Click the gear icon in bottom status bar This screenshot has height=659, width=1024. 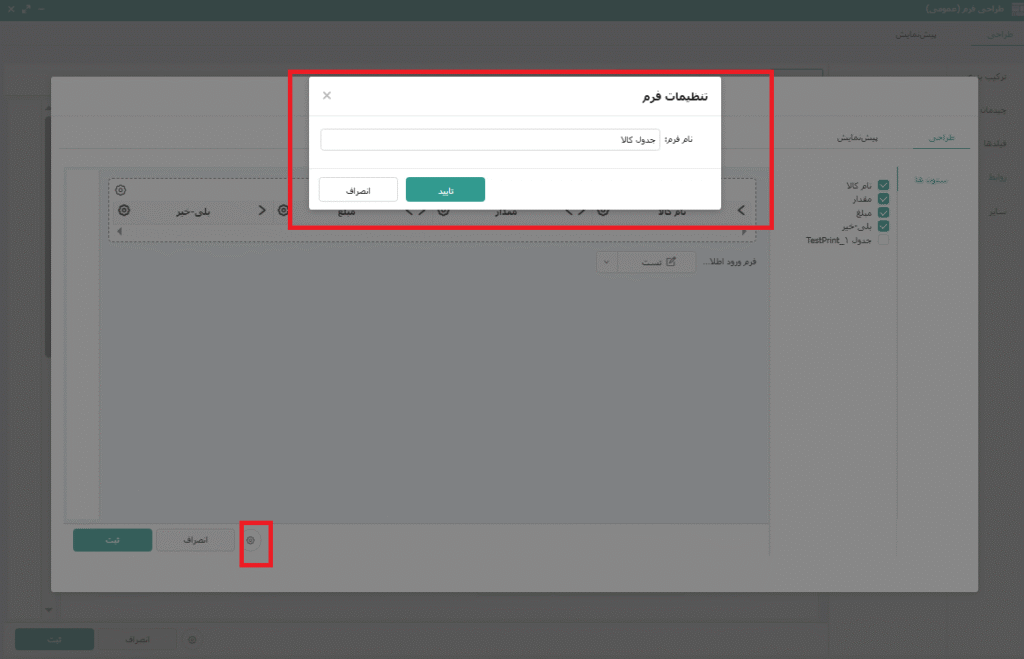coord(192,639)
